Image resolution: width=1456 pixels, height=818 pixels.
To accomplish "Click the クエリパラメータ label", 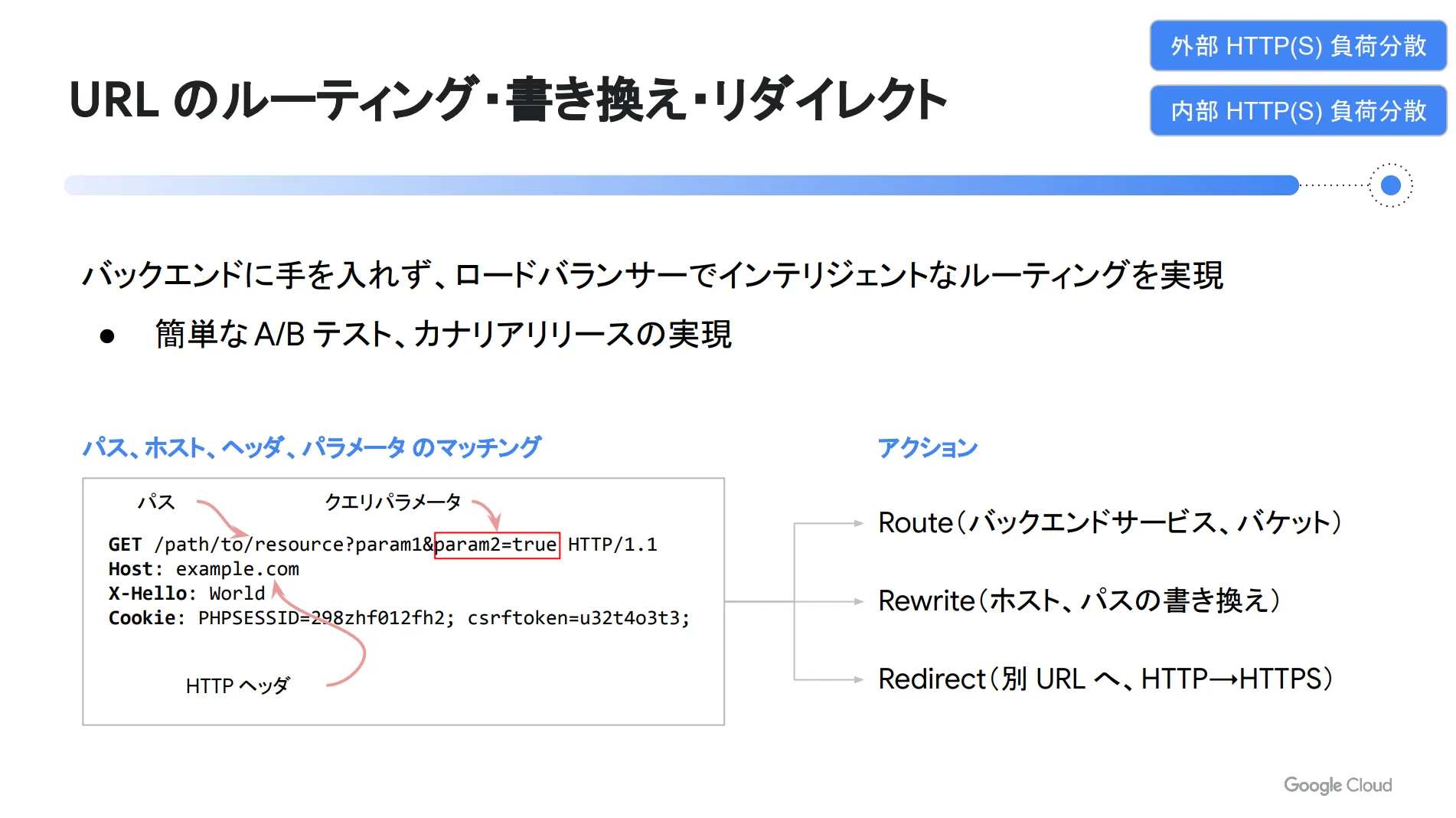I will pos(393,502).
